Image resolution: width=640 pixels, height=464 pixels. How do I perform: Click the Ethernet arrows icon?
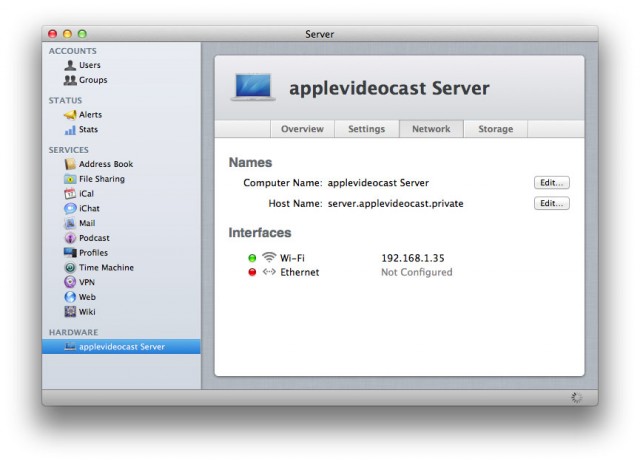(x=269, y=272)
